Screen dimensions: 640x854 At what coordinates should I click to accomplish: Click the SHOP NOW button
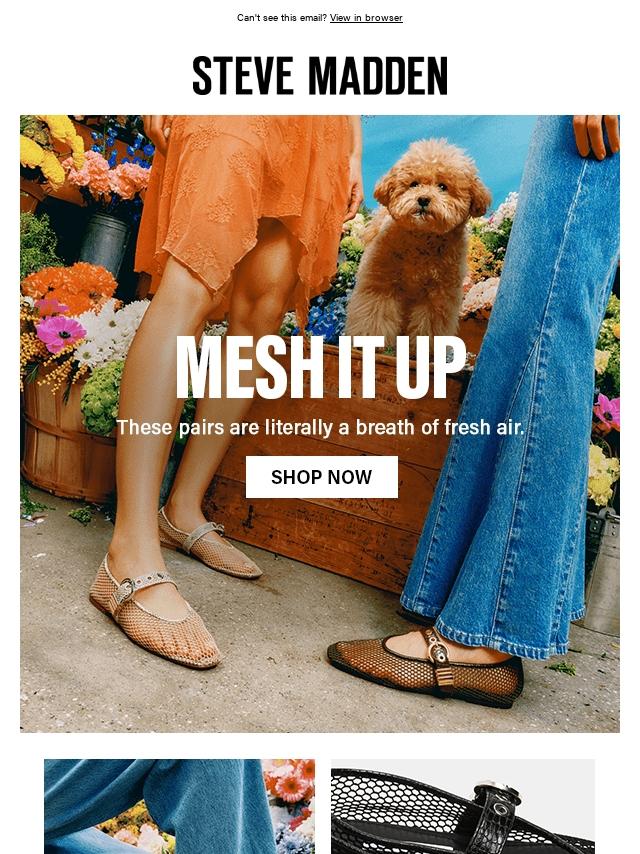pos(321,477)
